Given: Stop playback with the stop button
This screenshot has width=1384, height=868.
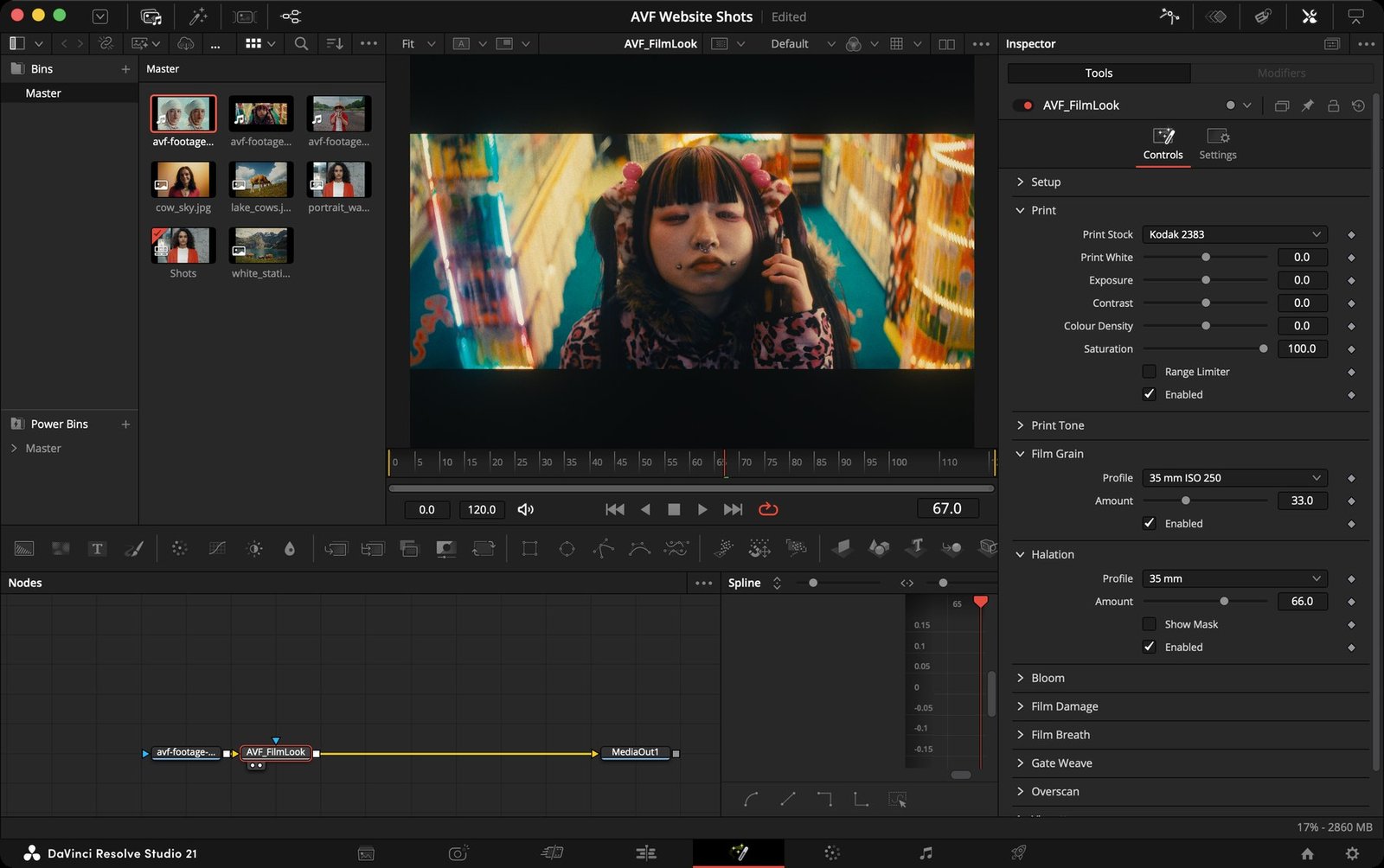Looking at the screenshot, I should click(674, 509).
